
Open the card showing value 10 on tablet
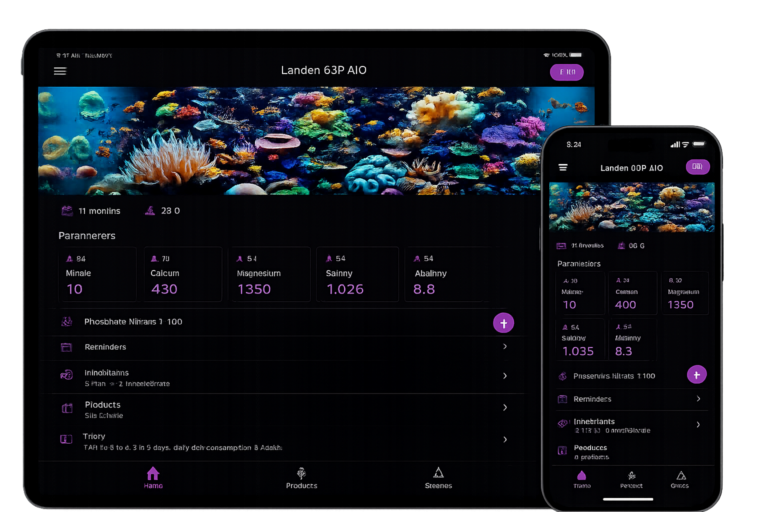coord(97,274)
